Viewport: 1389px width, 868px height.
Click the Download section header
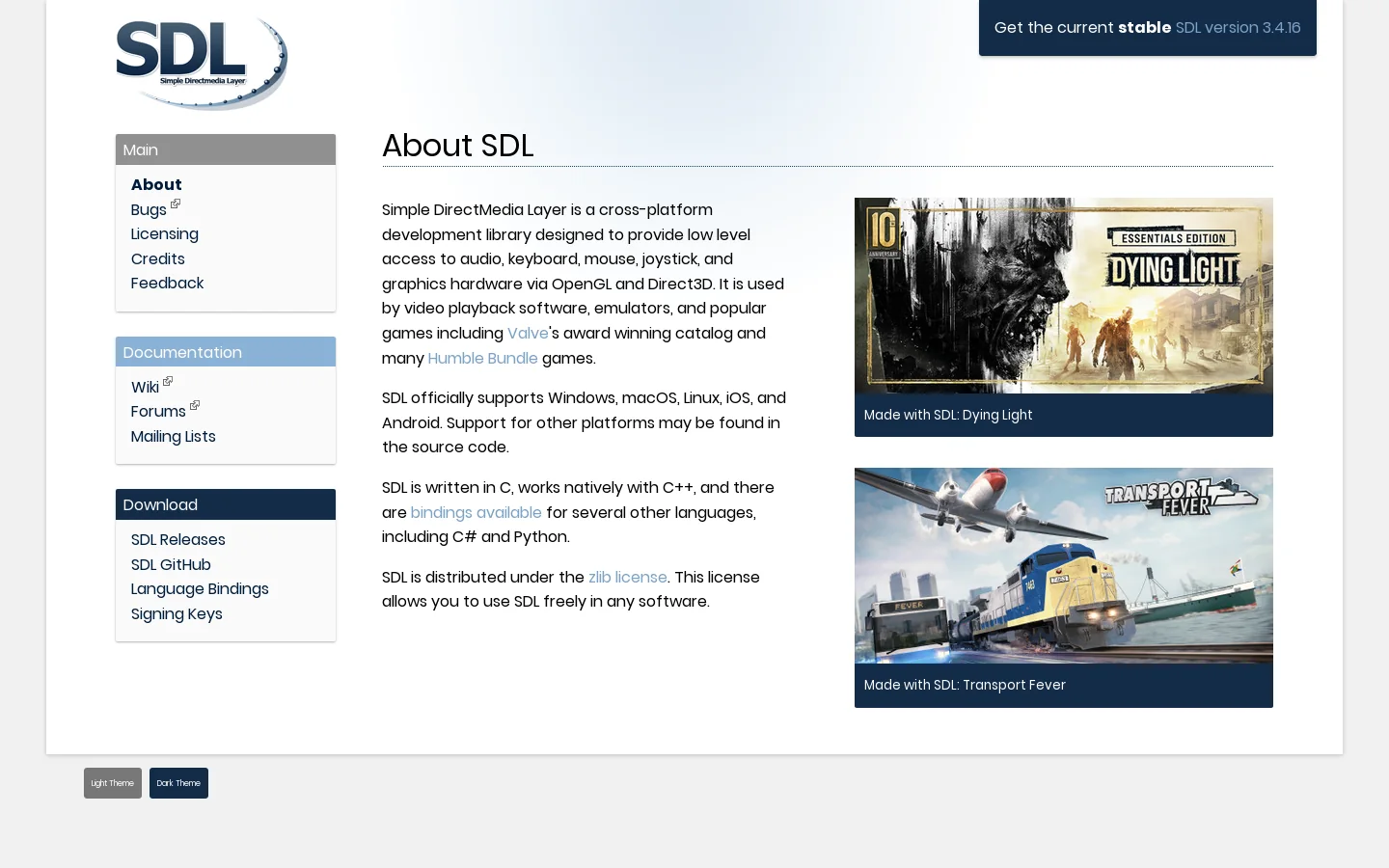pyautogui.click(x=226, y=504)
